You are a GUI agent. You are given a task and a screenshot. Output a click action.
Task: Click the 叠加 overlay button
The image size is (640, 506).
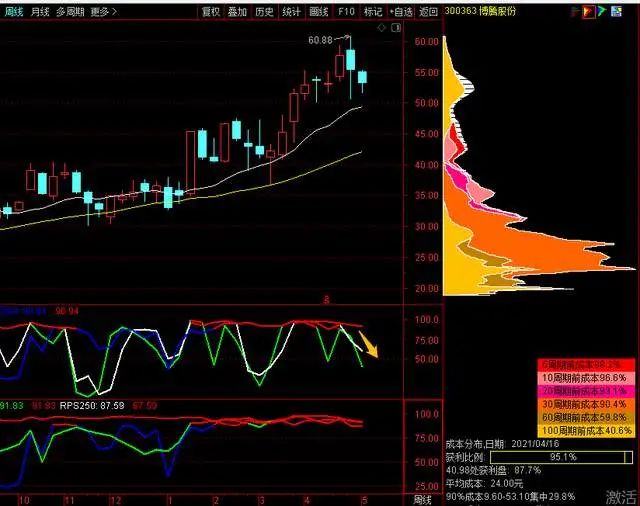pos(238,12)
